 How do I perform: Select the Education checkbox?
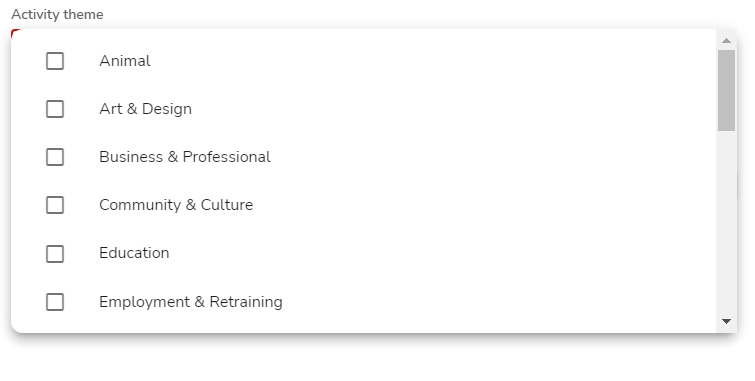pyautogui.click(x=55, y=254)
